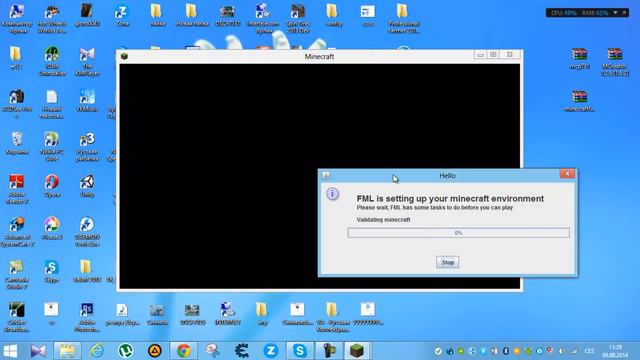This screenshot has height=360, width=640.
Task: Select the Unity desktop shortcut
Action: coord(87,186)
